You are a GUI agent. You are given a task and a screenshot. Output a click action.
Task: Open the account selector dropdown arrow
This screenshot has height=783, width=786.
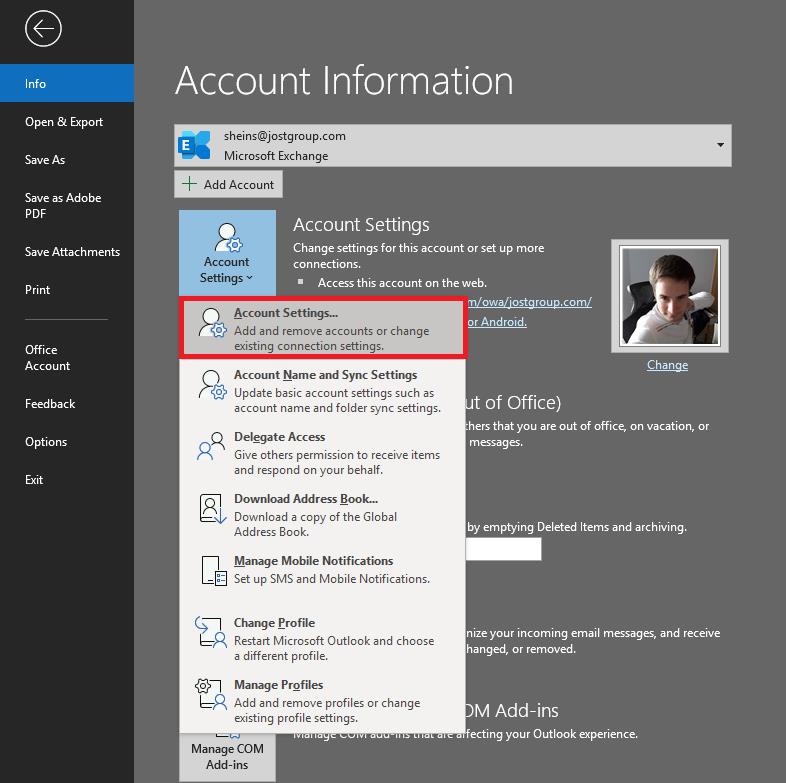(720, 145)
